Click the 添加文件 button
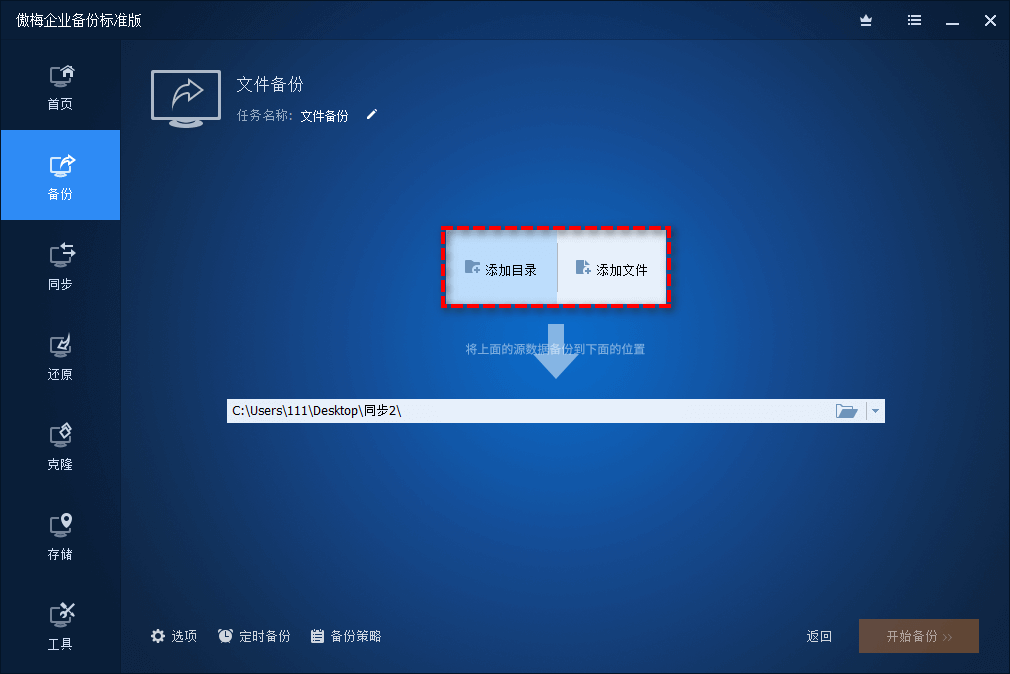Screen dimensions: 1010x674 tap(612, 269)
